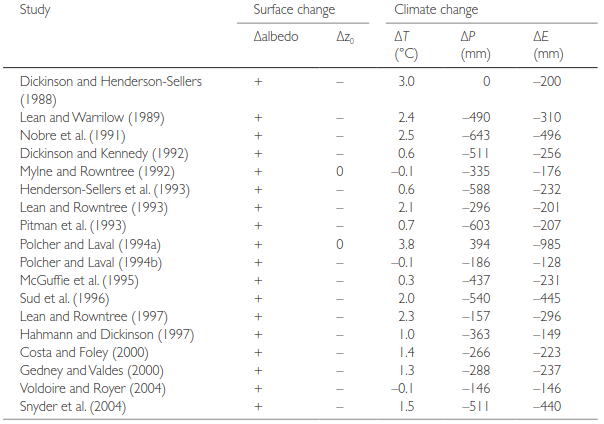Screen dimensions: 604x424
Task: Click Sud et al. (1996) study name
Action: point(64,299)
